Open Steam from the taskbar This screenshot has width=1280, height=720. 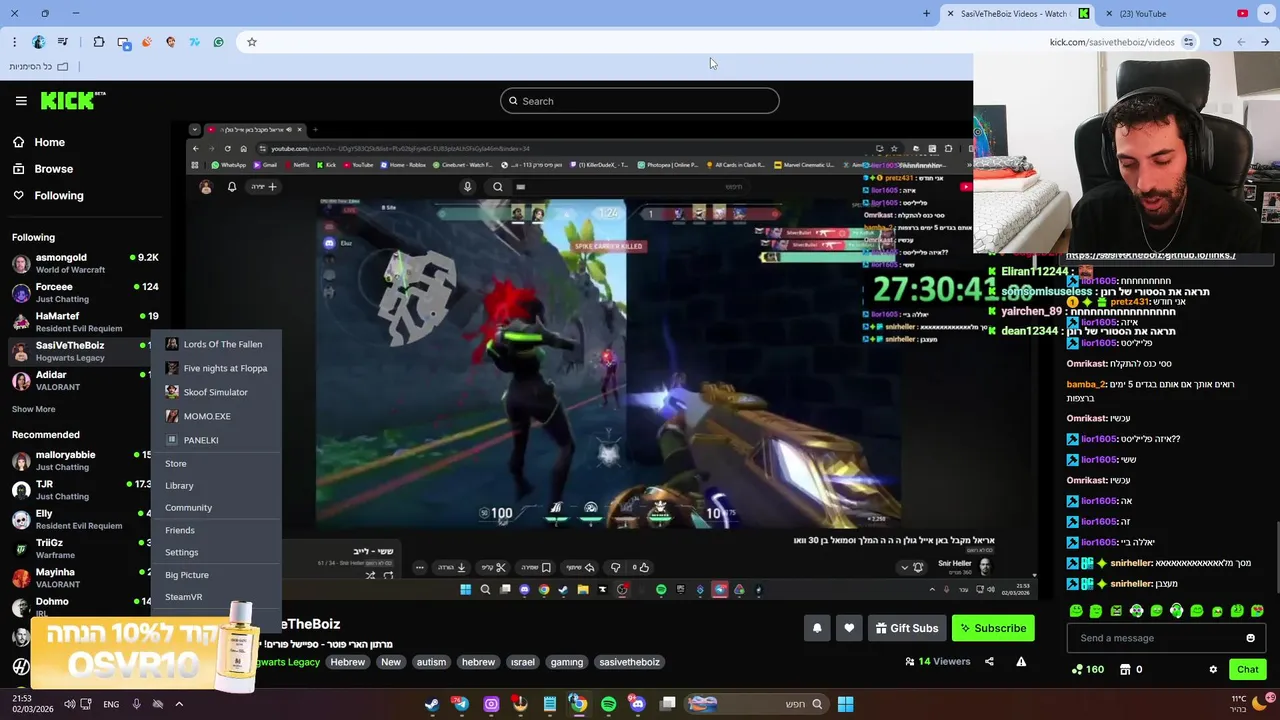click(x=432, y=704)
